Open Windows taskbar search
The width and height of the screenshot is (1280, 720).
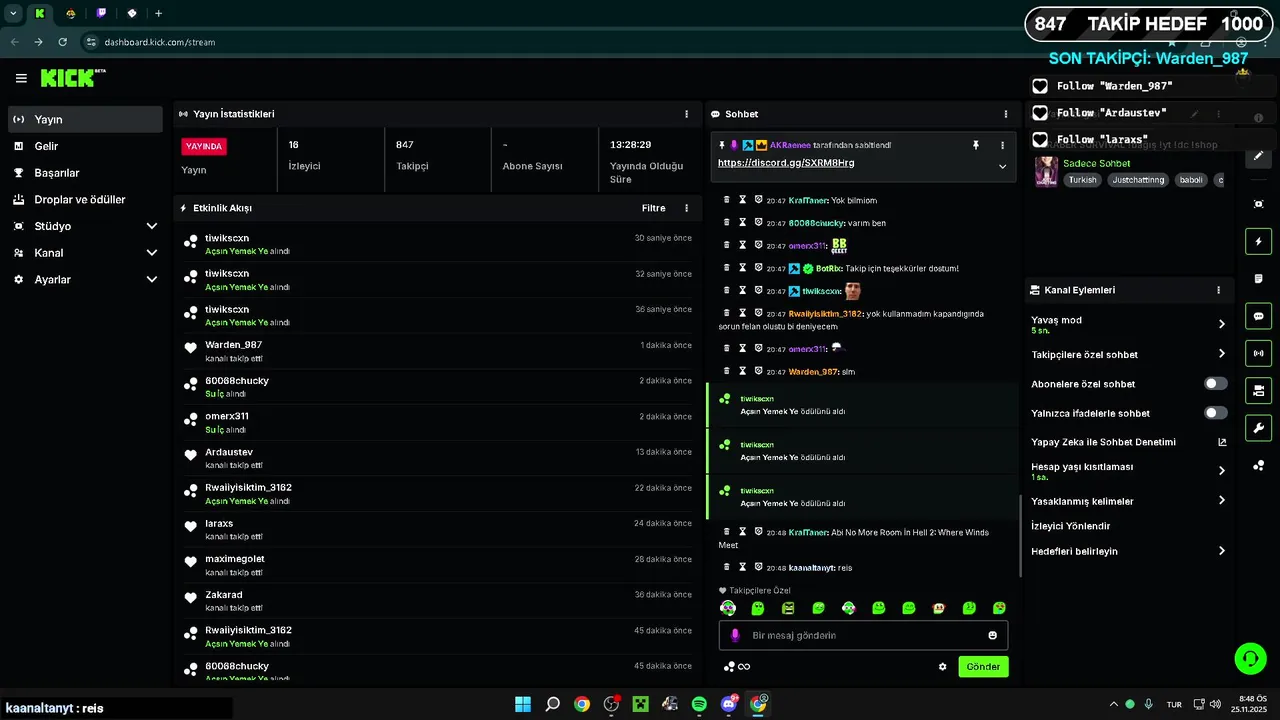pos(552,704)
